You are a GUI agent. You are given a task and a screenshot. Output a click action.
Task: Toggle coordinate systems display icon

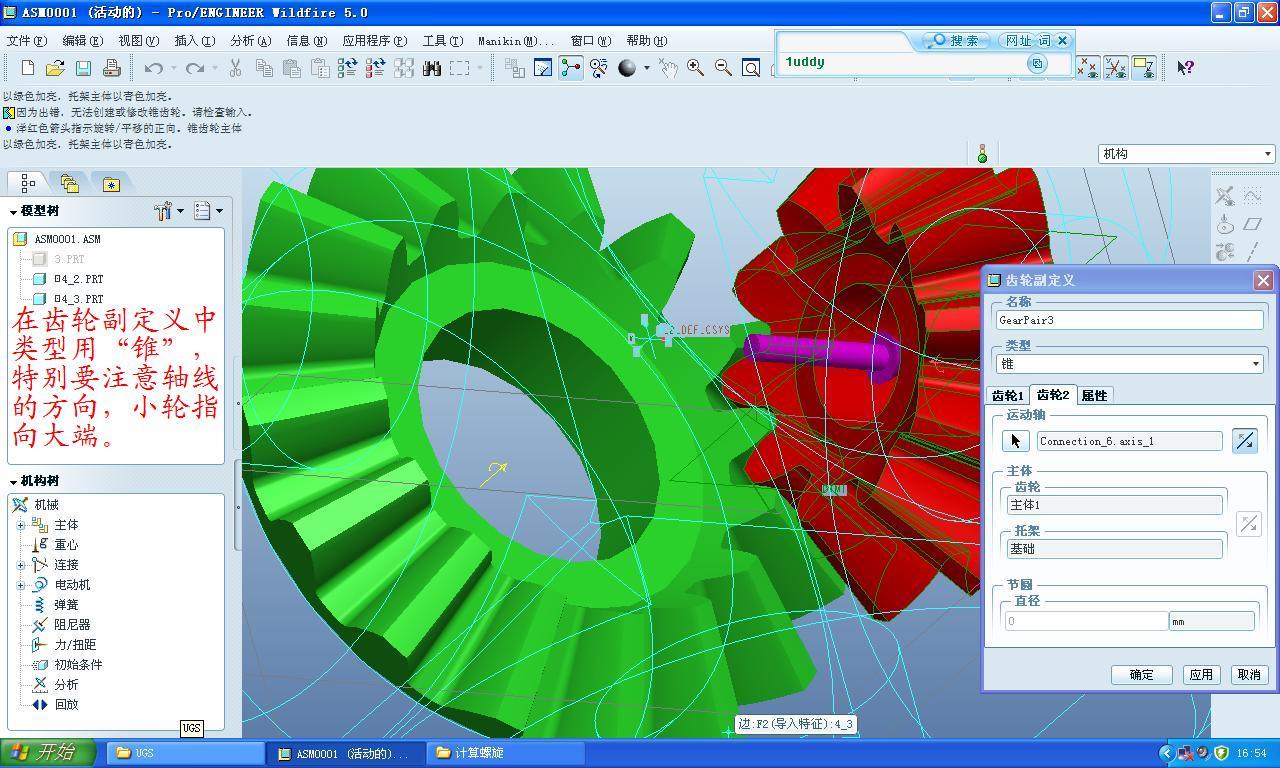pos(1115,68)
